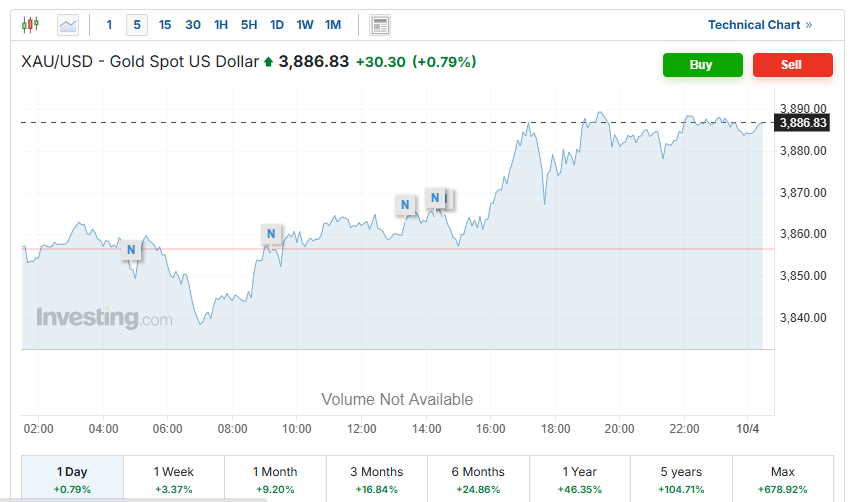Click the green up arrow beside price
Screen dimensions: 851x502
pyautogui.click(x=268, y=62)
